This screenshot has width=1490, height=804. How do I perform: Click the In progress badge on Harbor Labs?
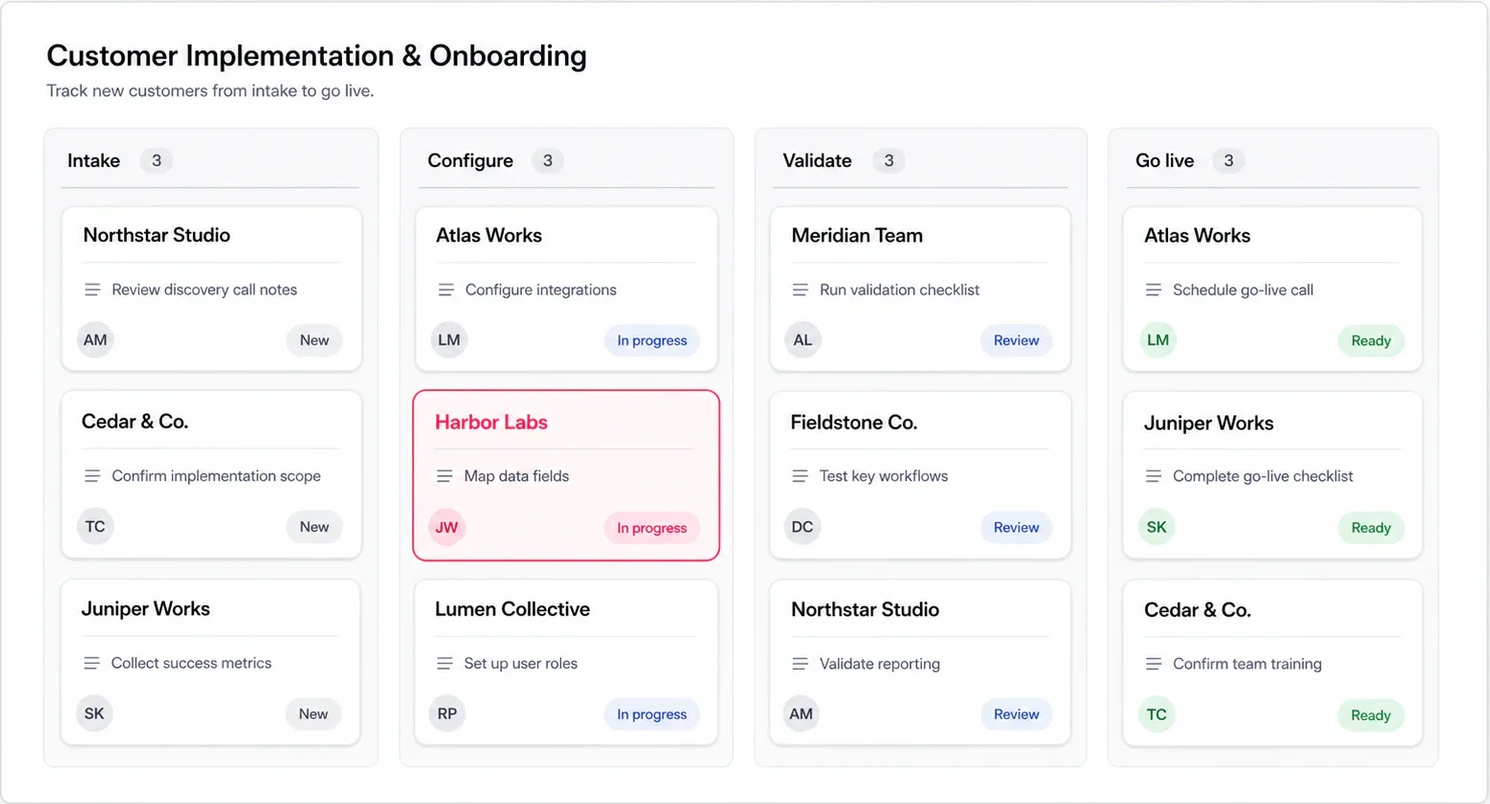652,528
